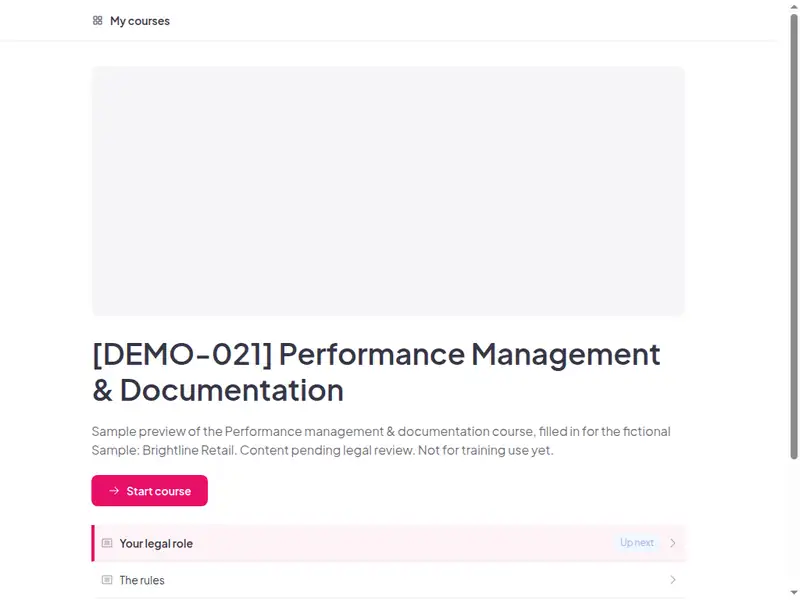Click the vertical scrollbar thumb
This screenshot has height=600, width=800.
tap(794, 236)
